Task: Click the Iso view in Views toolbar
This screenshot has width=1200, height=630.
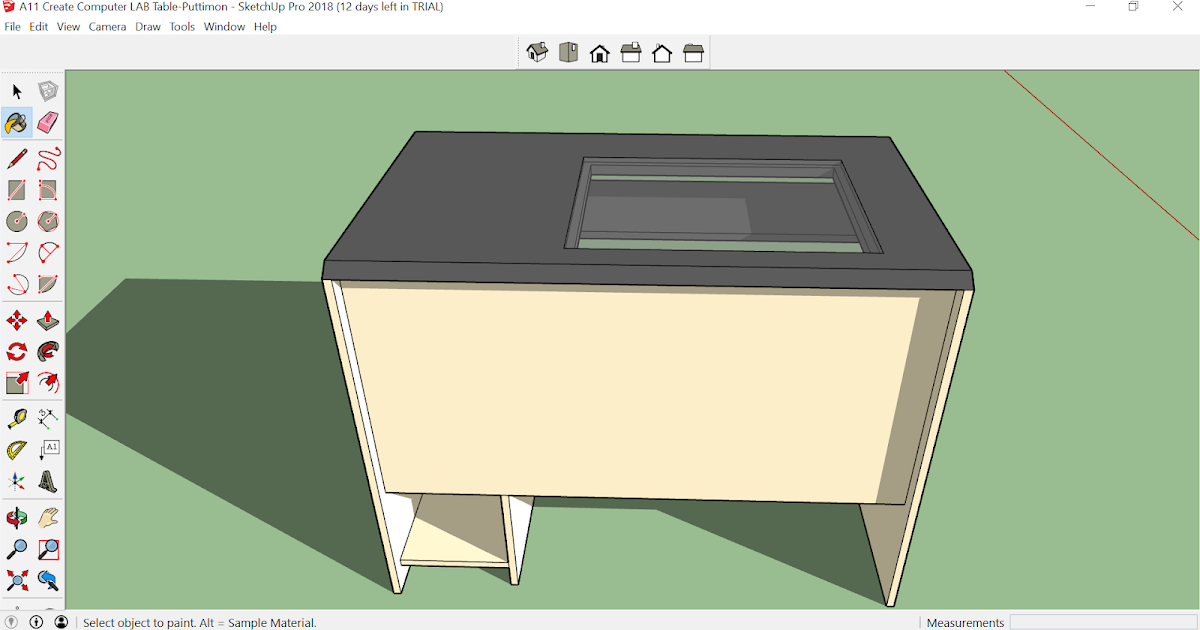Action: (536, 52)
